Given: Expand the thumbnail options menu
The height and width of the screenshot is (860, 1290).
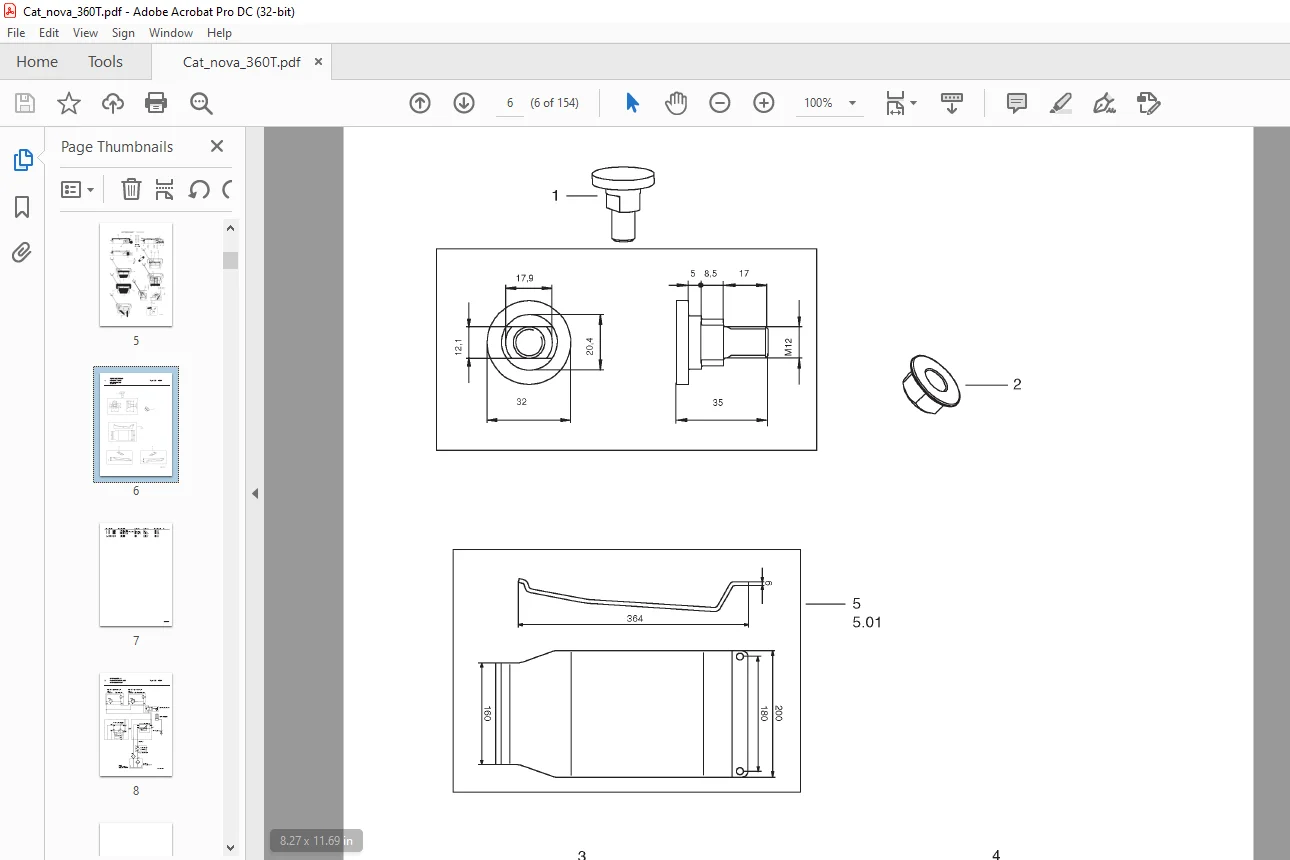Looking at the screenshot, I should (x=78, y=189).
